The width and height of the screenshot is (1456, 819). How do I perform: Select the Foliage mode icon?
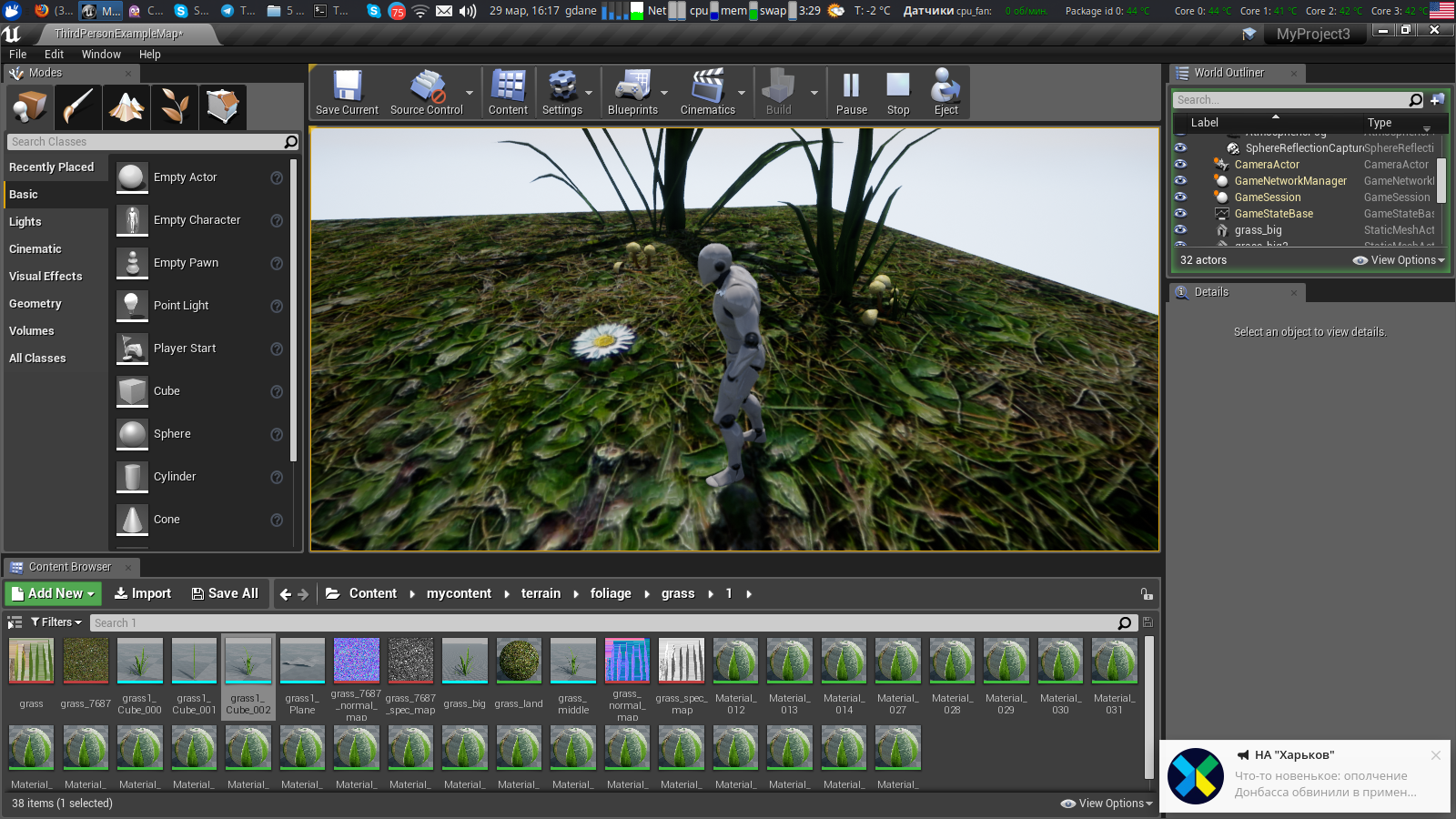pos(175,107)
